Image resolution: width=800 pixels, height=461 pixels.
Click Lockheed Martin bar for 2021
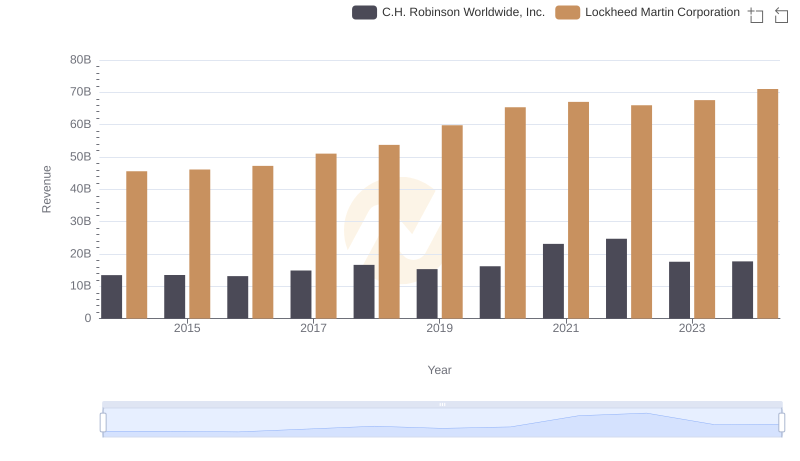(579, 210)
